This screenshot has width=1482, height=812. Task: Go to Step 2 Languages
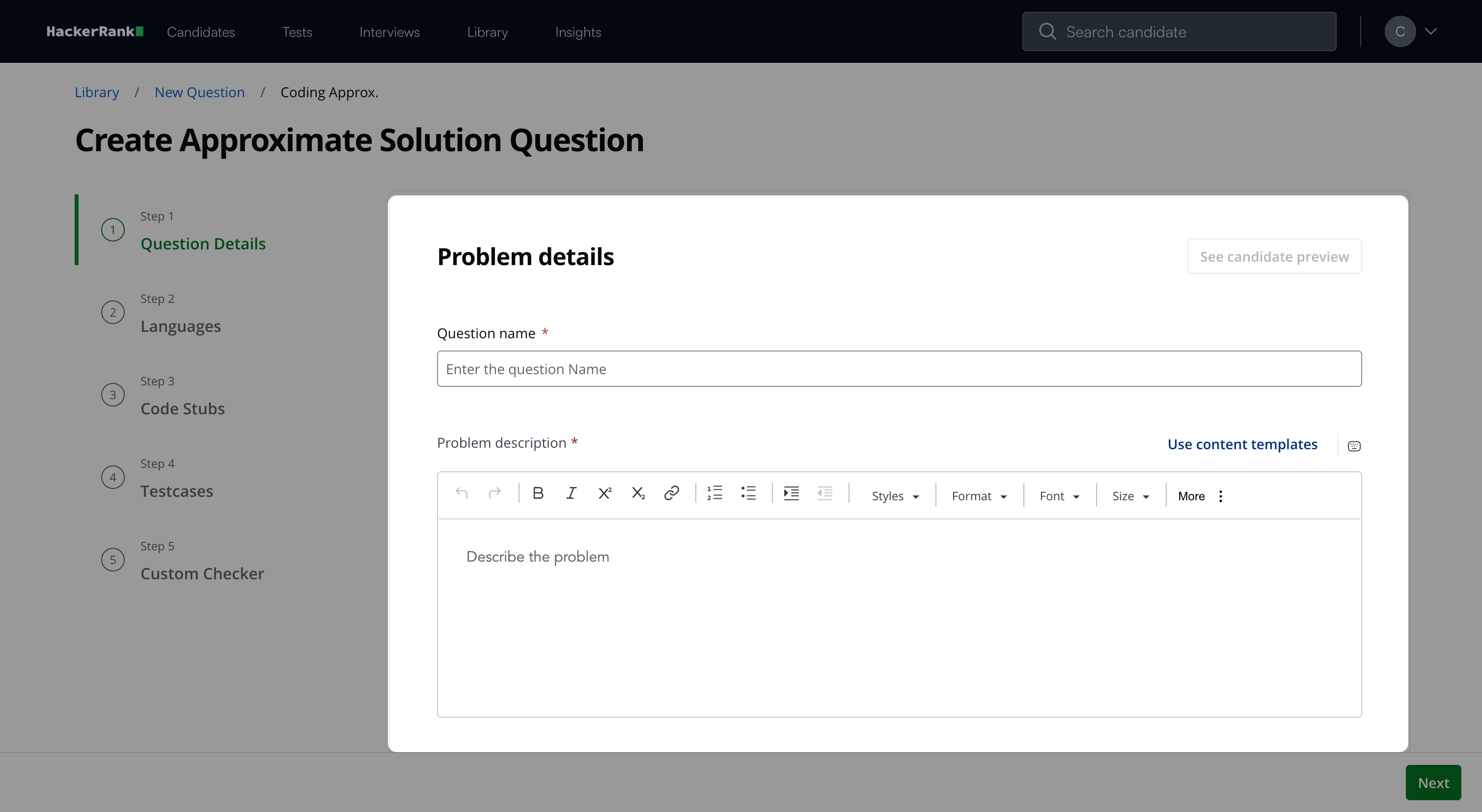(162, 313)
